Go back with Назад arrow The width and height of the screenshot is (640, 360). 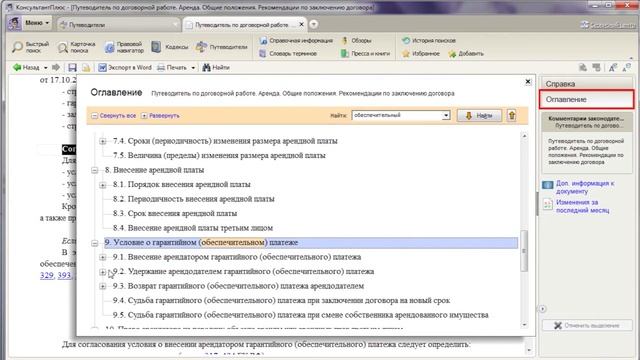tap(26, 67)
